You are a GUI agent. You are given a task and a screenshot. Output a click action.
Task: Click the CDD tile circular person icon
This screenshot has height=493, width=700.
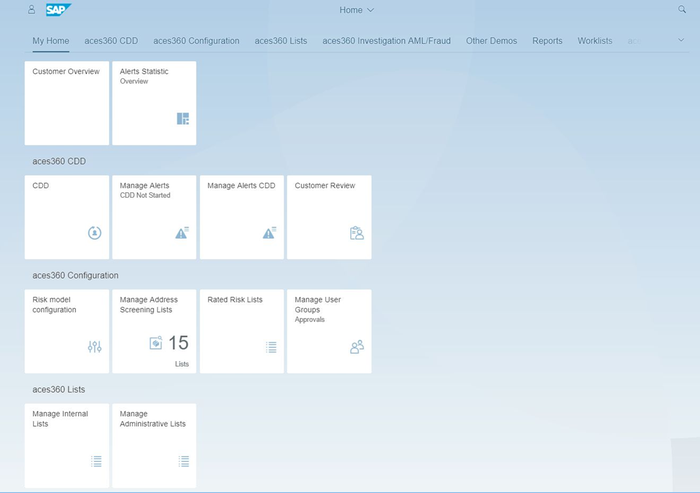click(x=95, y=233)
